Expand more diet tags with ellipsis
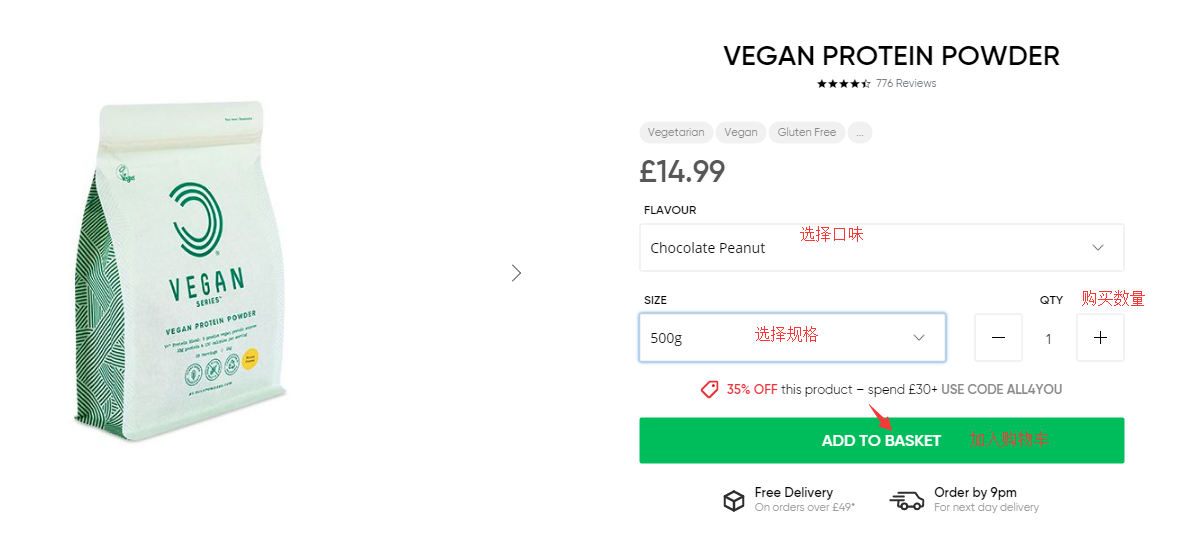 pyautogui.click(x=859, y=132)
